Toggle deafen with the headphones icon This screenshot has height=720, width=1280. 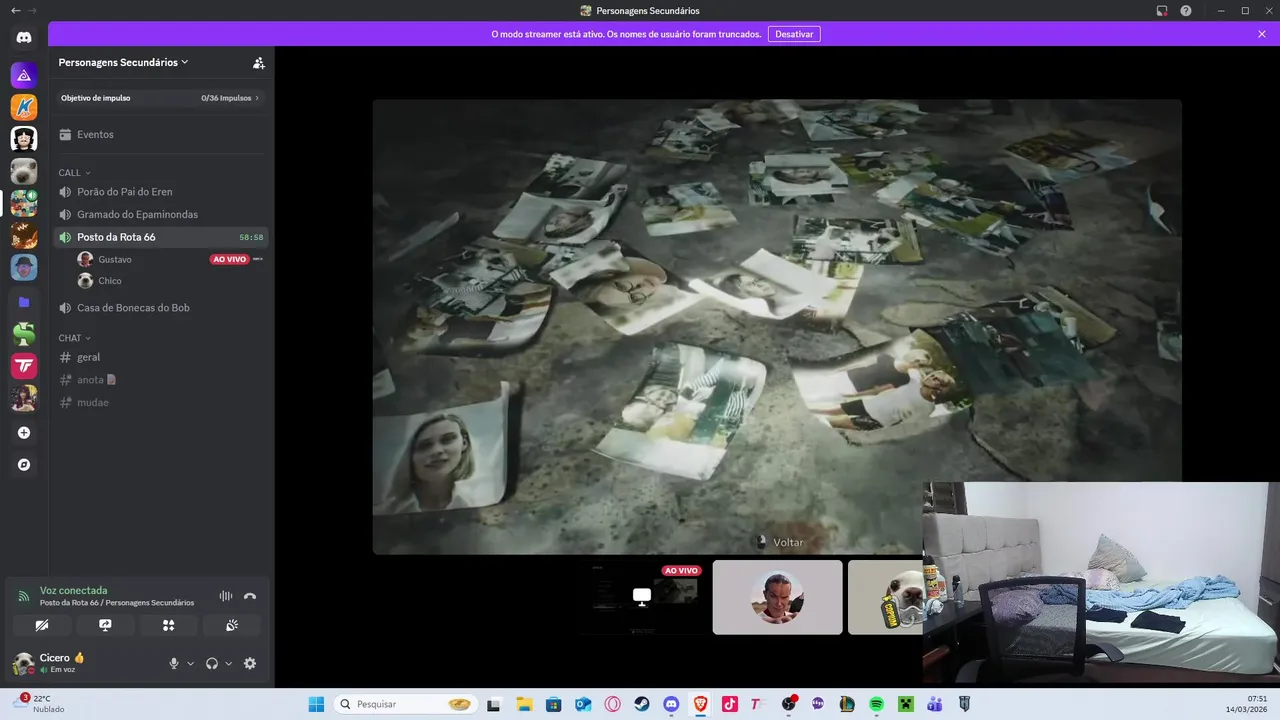[212, 663]
